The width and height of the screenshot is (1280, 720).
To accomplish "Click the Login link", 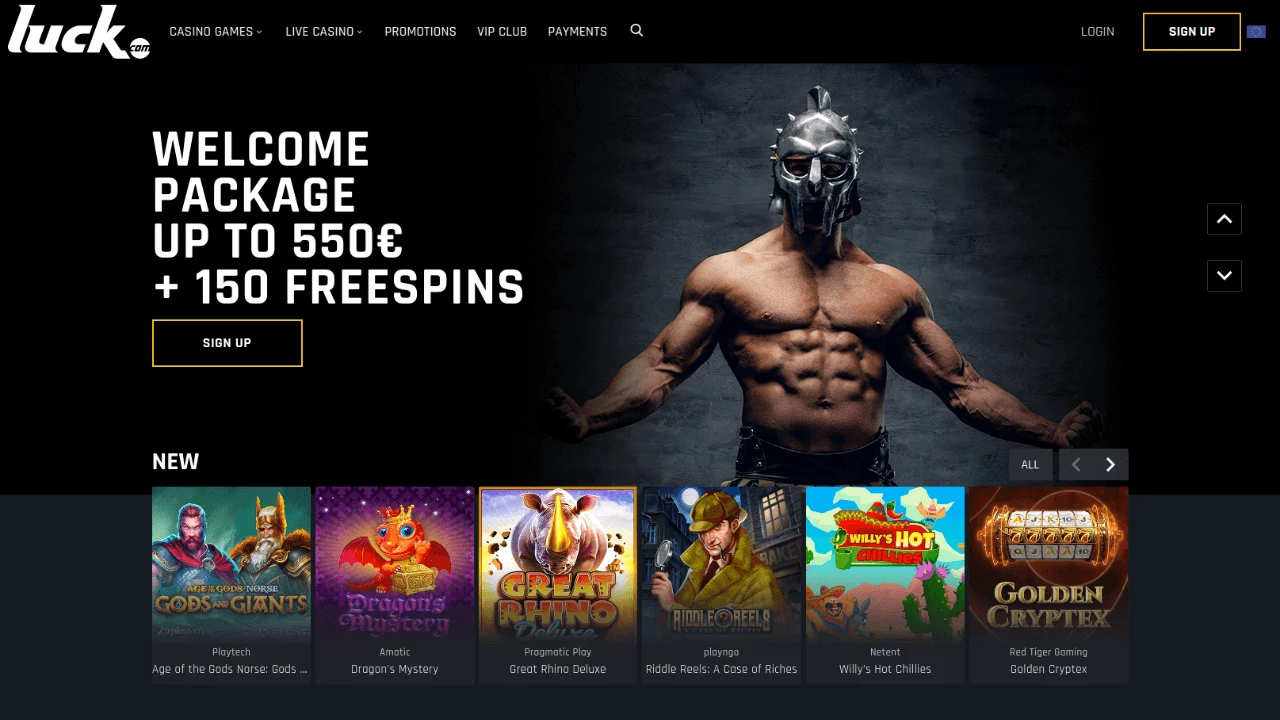I will [1097, 32].
